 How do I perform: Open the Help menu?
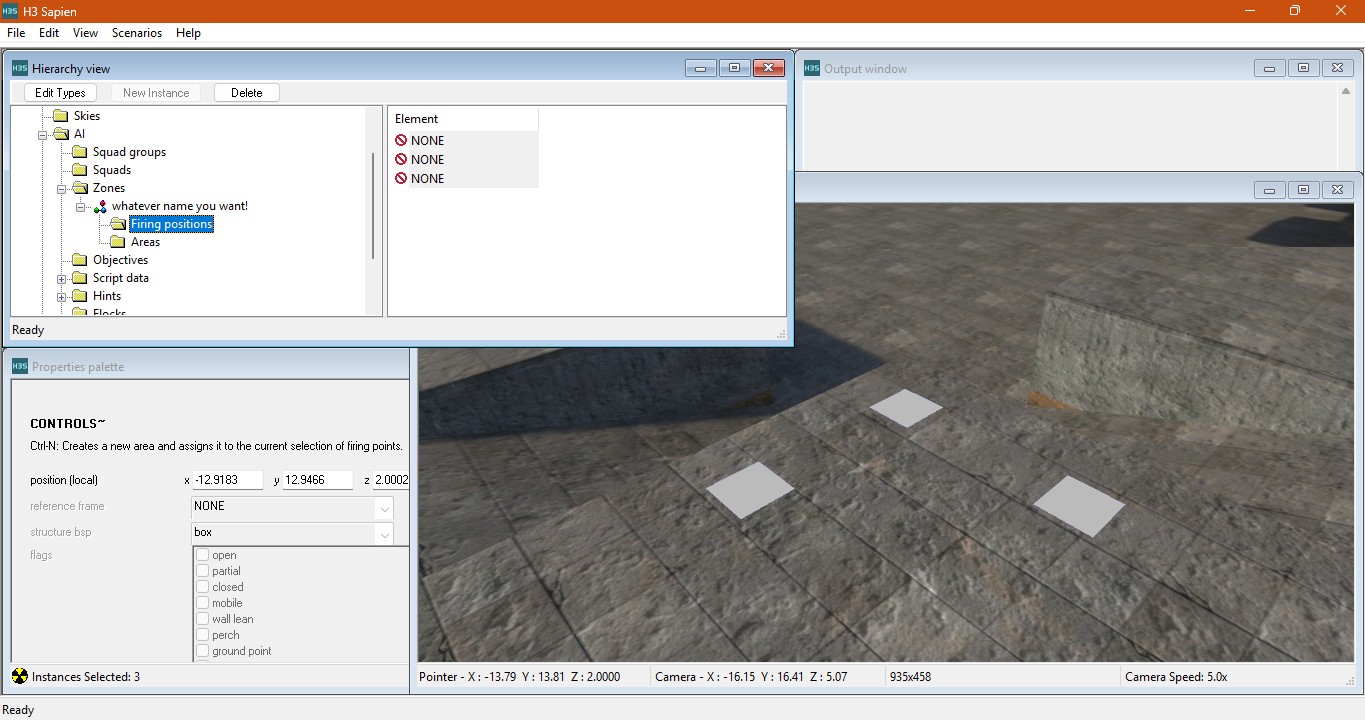pyautogui.click(x=188, y=33)
